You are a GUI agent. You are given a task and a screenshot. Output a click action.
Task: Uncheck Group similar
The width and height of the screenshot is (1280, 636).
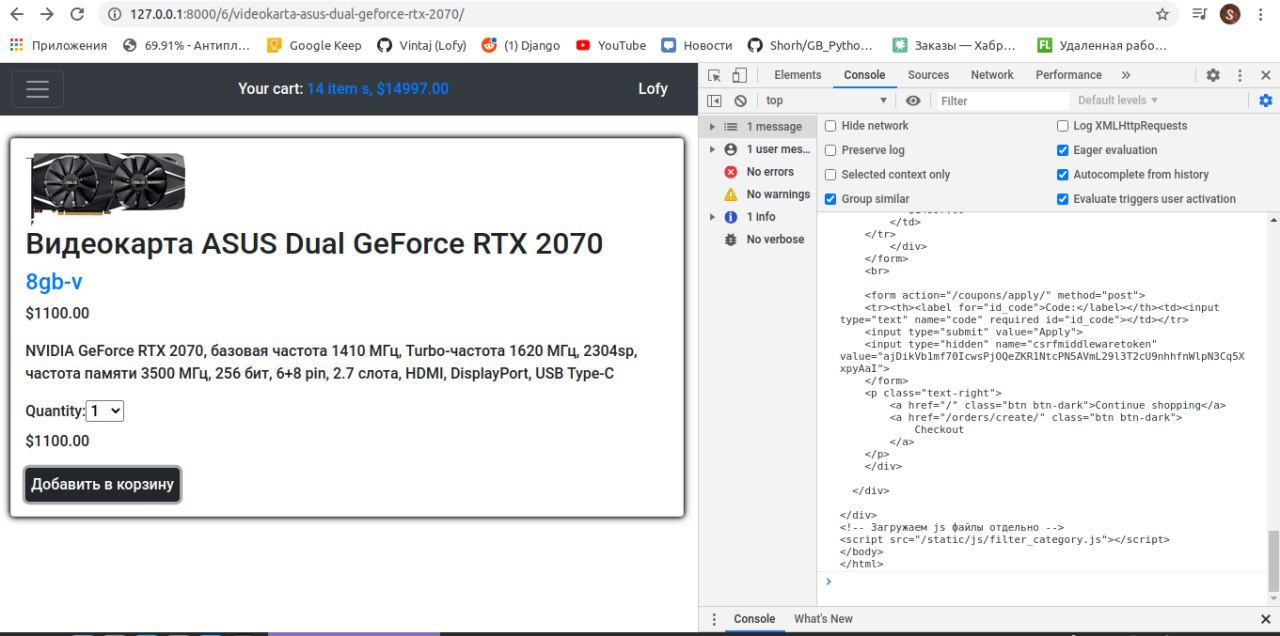click(x=830, y=199)
